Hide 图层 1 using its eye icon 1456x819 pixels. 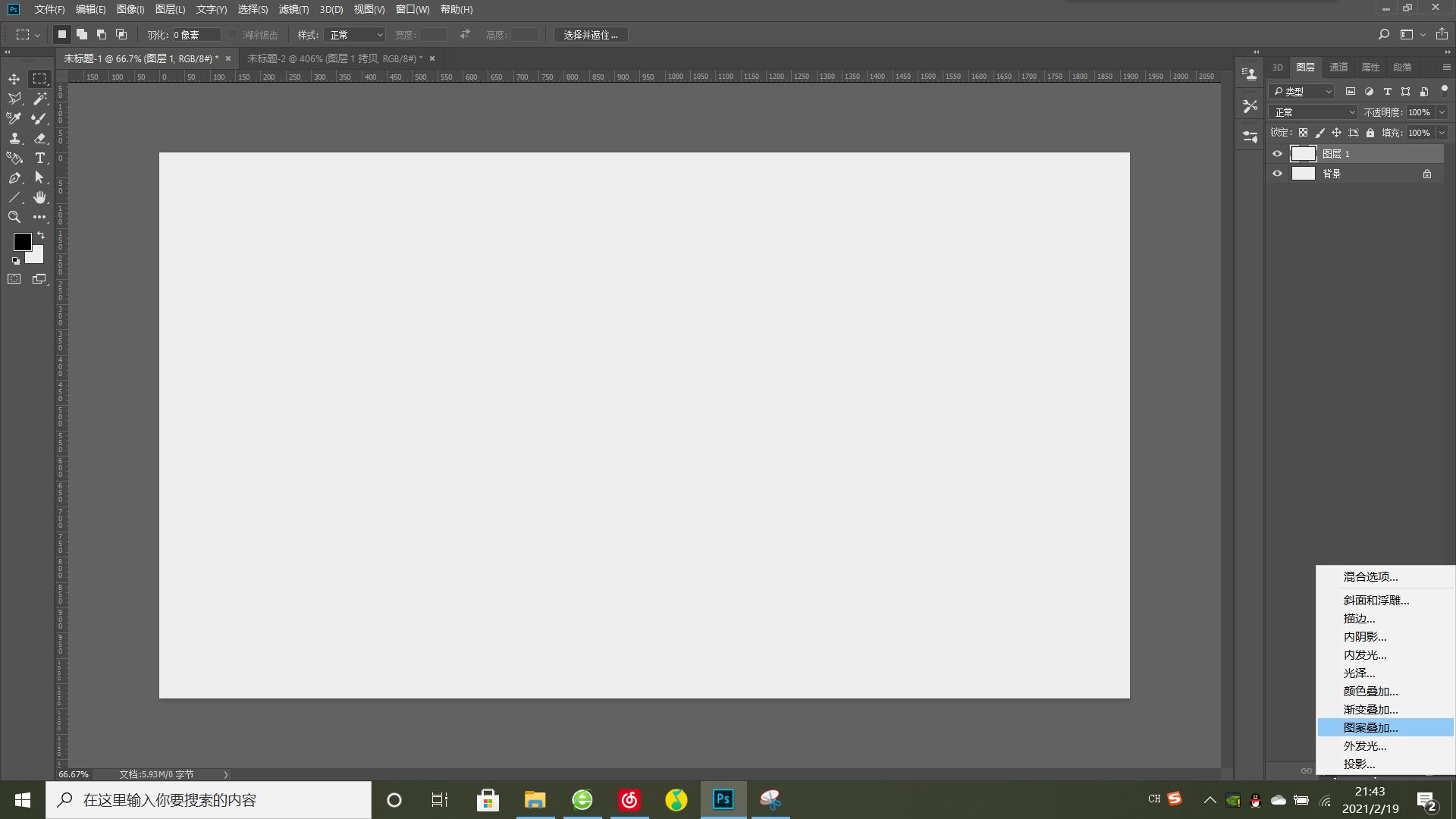(x=1277, y=154)
